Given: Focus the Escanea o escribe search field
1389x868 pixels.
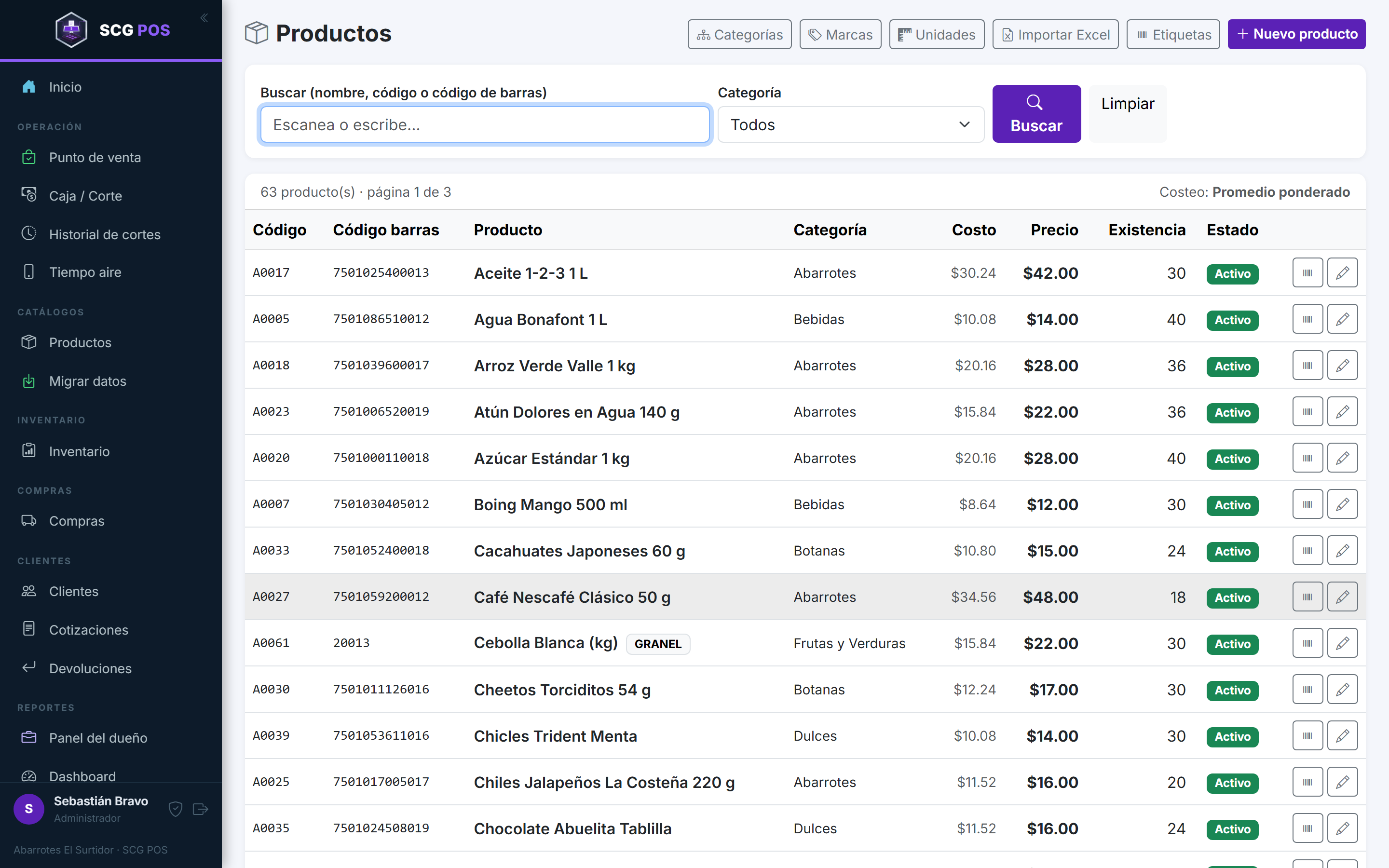Looking at the screenshot, I should pos(485,124).
